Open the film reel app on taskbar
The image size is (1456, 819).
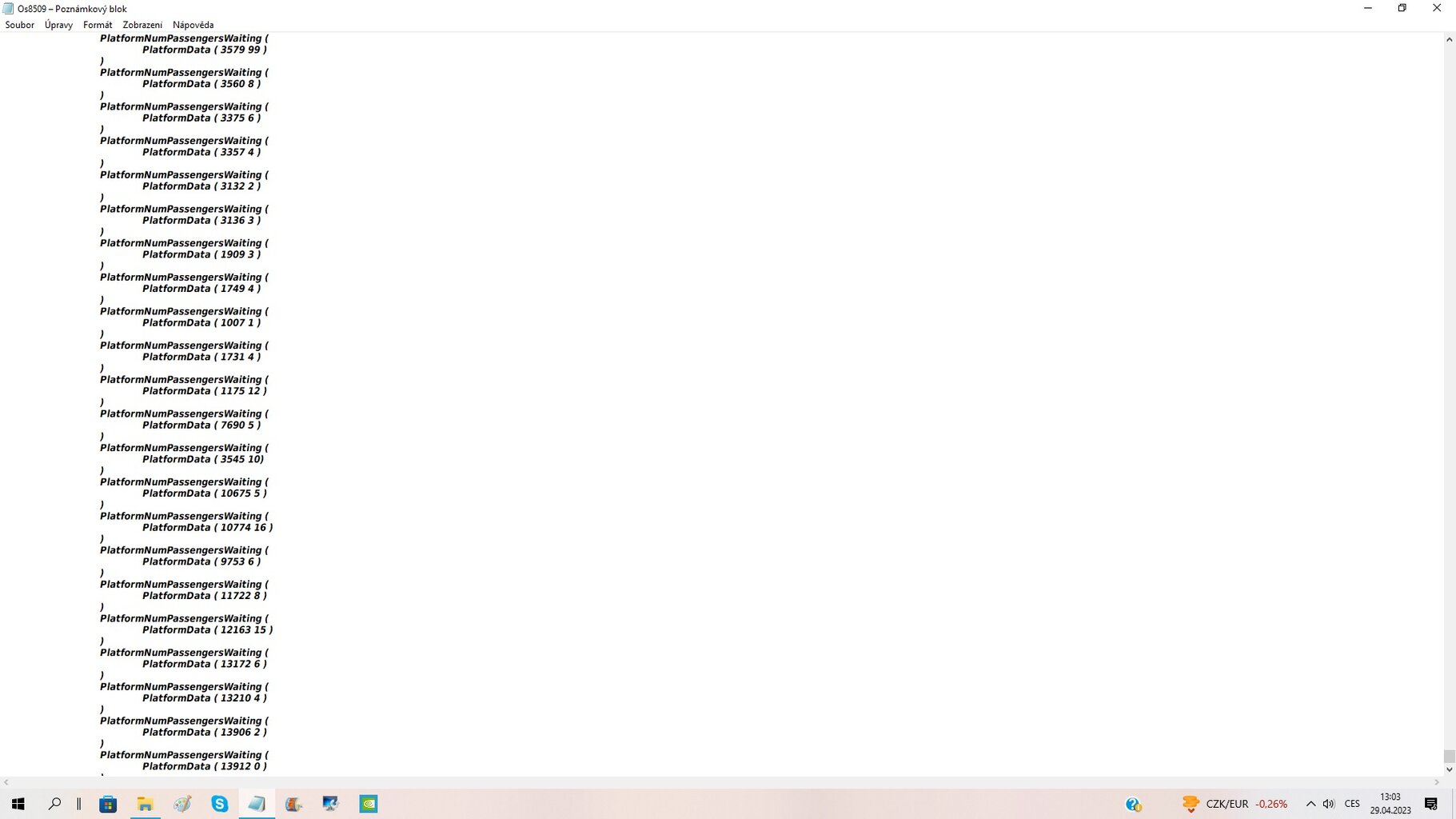pos(293,804)
